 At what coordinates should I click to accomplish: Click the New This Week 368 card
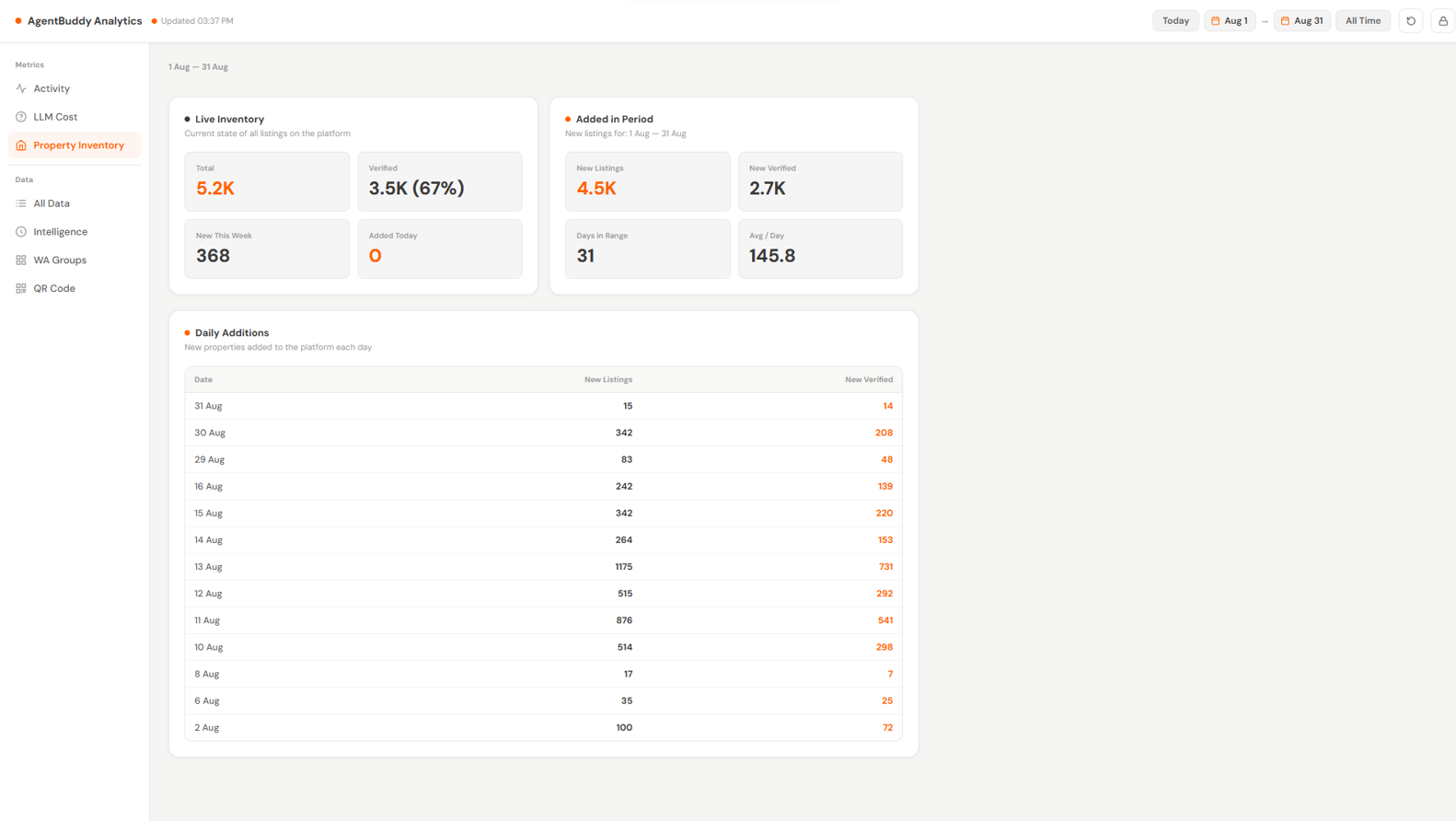tap(267, 249)
